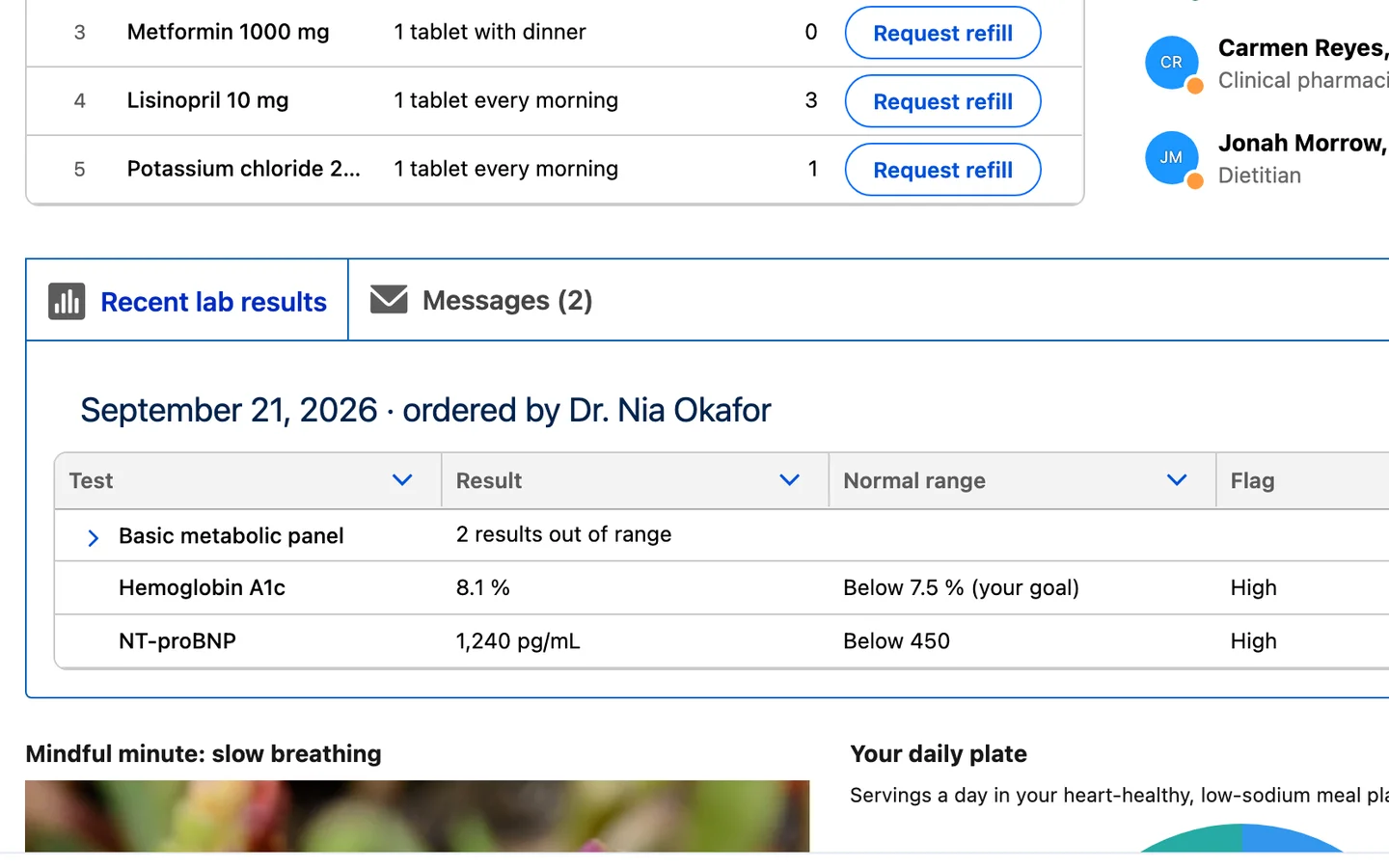Click the Lisinopril 10 mg medication name
Image resolution: width=1389 pixels, height=868 pixels.
(x=207, y=100)
